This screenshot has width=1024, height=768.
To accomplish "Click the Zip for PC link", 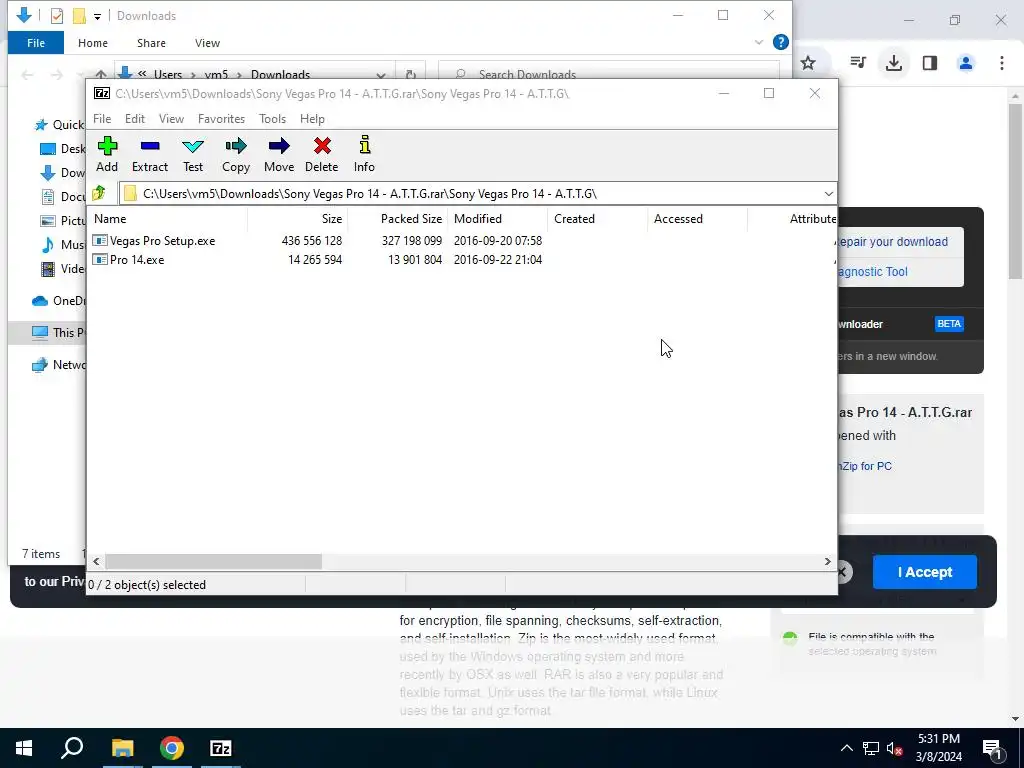I will click(865, 466).
